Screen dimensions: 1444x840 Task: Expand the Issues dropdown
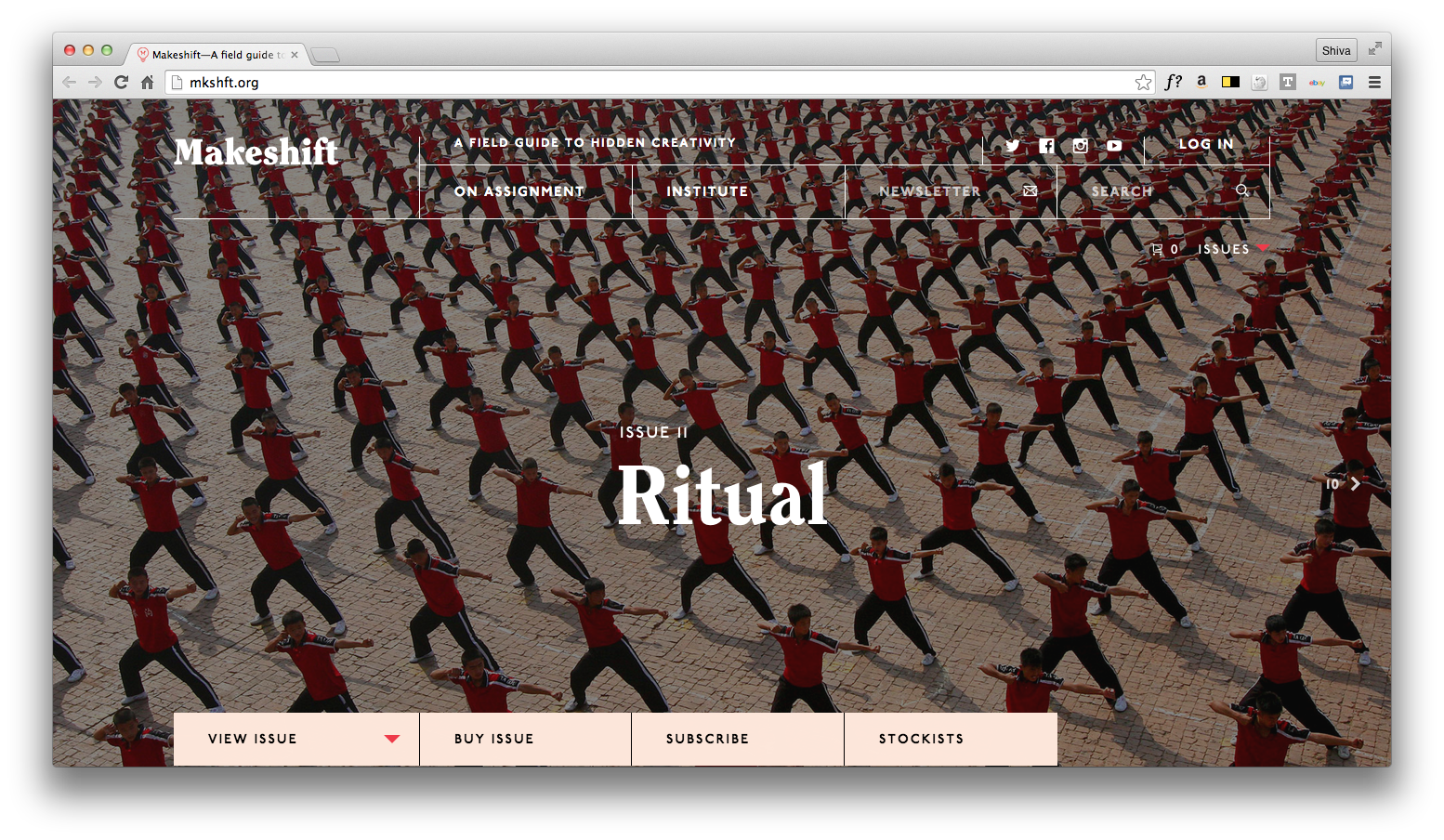click(1233, 249)
